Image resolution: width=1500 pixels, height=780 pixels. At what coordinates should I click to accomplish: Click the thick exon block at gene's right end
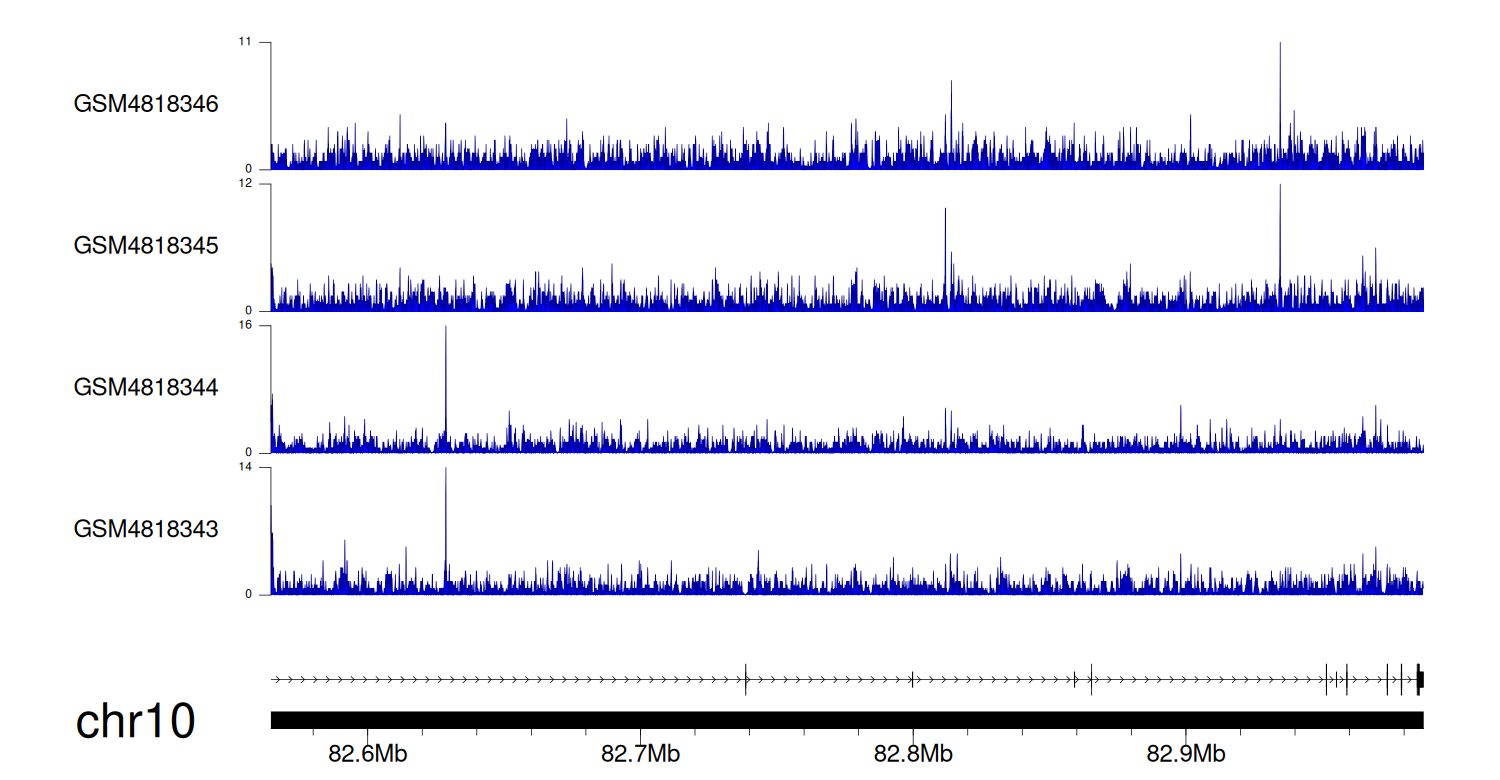coord(1420,680)
